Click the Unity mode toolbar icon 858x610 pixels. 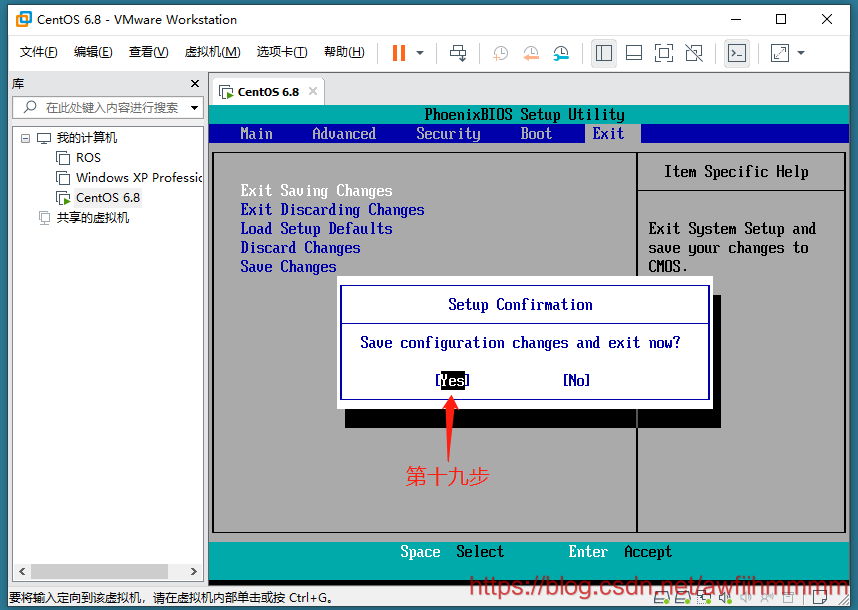click(692, 53)
